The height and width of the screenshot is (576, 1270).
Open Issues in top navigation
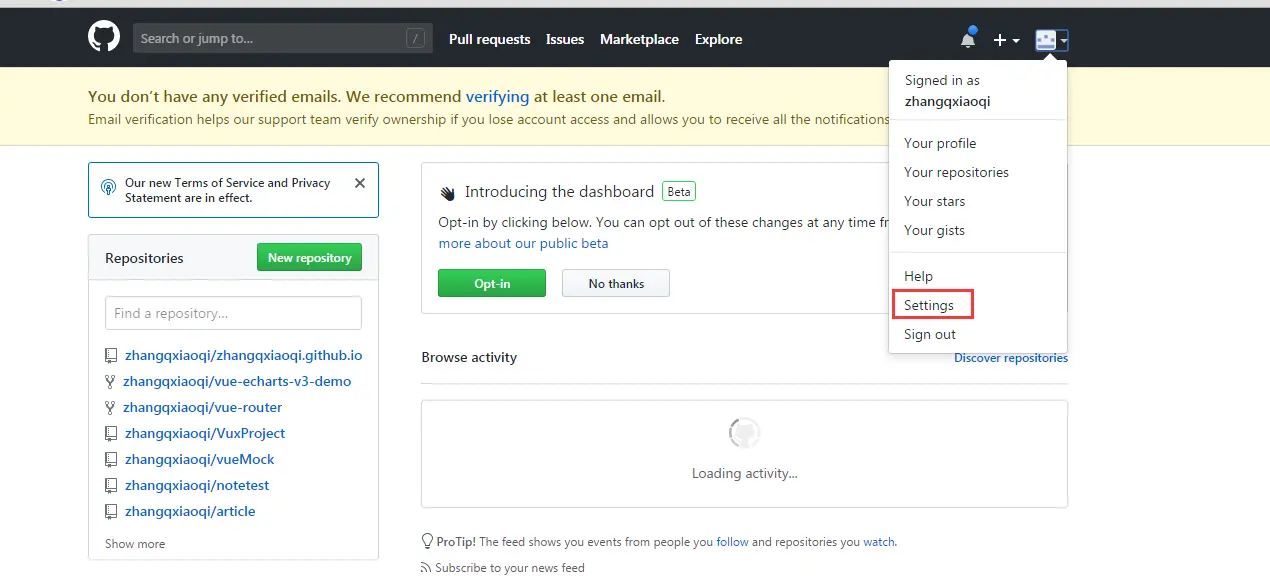(565, 40)
